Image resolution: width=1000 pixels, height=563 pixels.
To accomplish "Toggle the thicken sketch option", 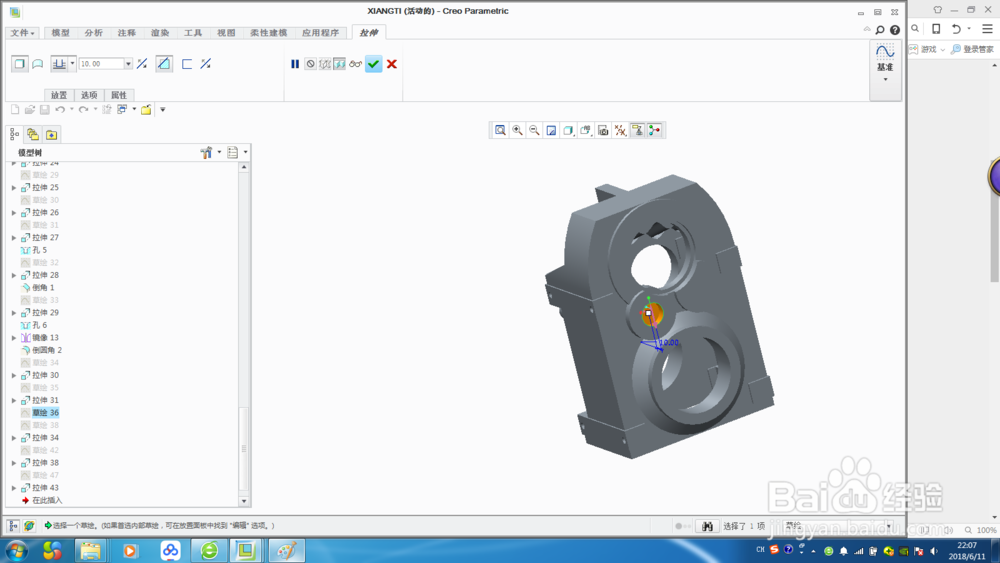I will 187,64.
